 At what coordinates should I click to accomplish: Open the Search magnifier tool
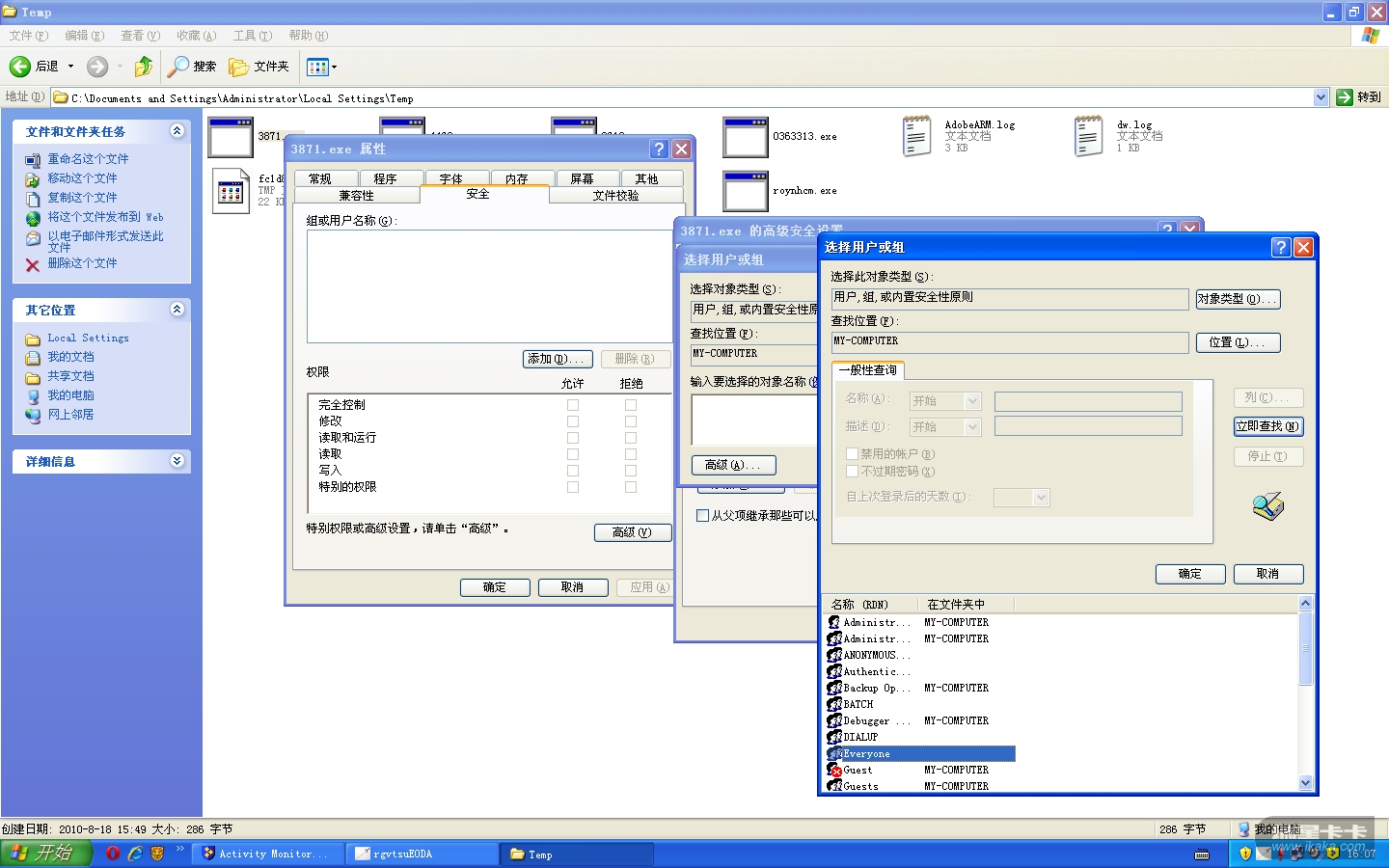(178, 67)
